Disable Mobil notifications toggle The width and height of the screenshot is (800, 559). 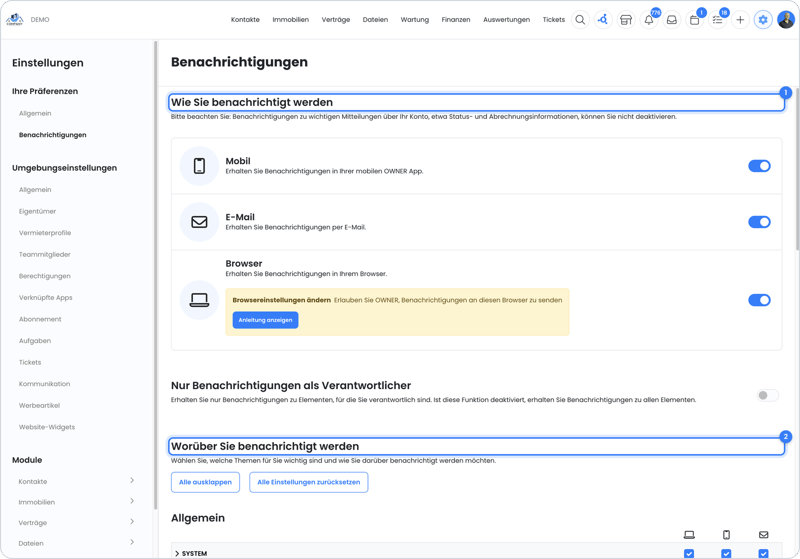pyautogui.click(x=759, y=166)
